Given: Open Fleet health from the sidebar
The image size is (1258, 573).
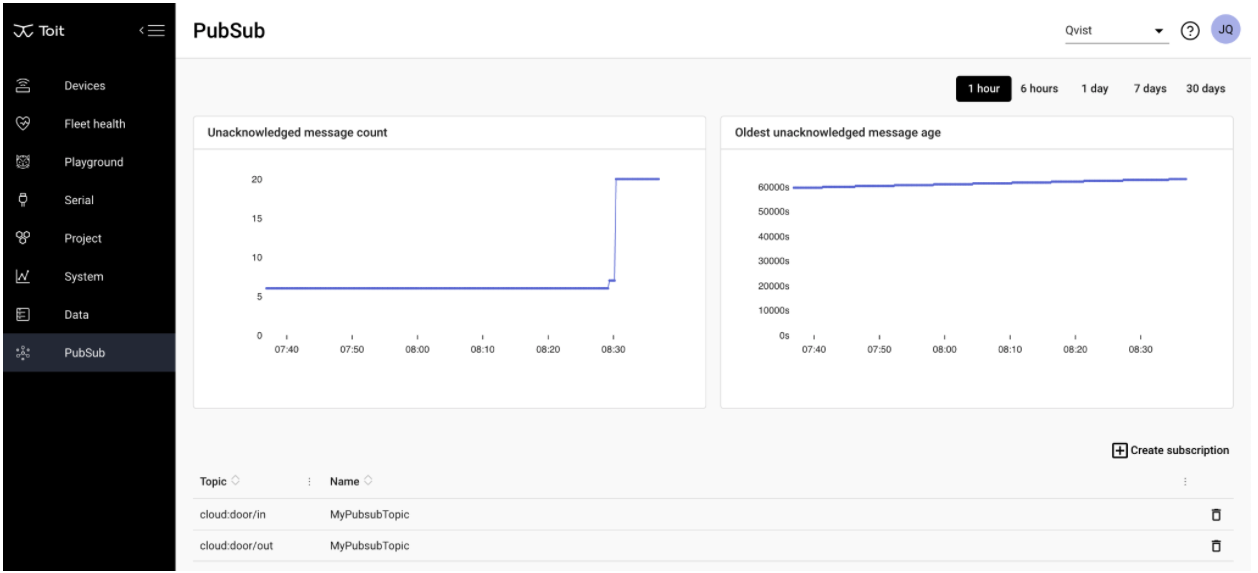Looking at the screenshot, I should coord(94,124).
